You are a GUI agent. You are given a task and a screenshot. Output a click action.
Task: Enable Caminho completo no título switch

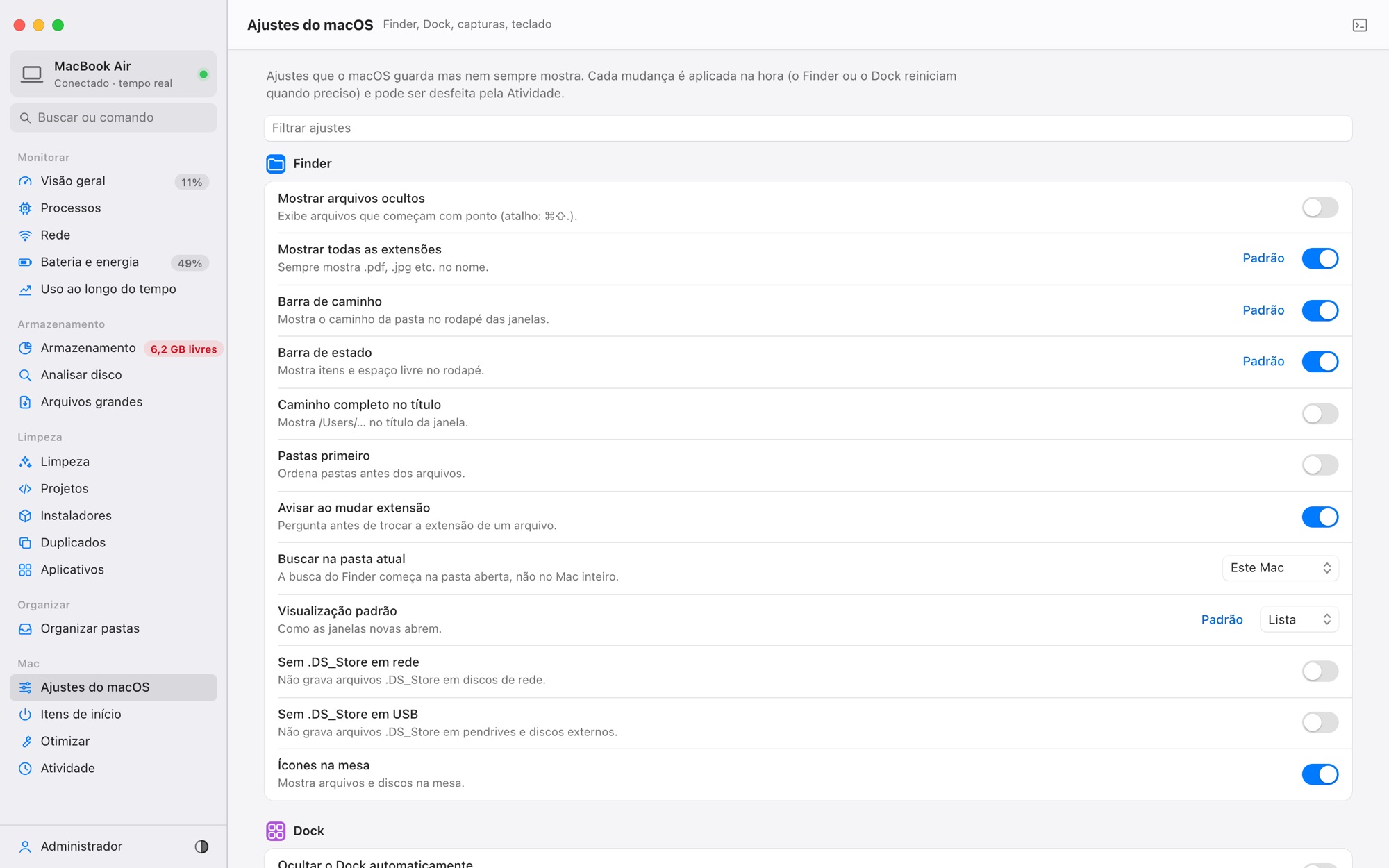pyautogui.click(x=1320, y=414)
